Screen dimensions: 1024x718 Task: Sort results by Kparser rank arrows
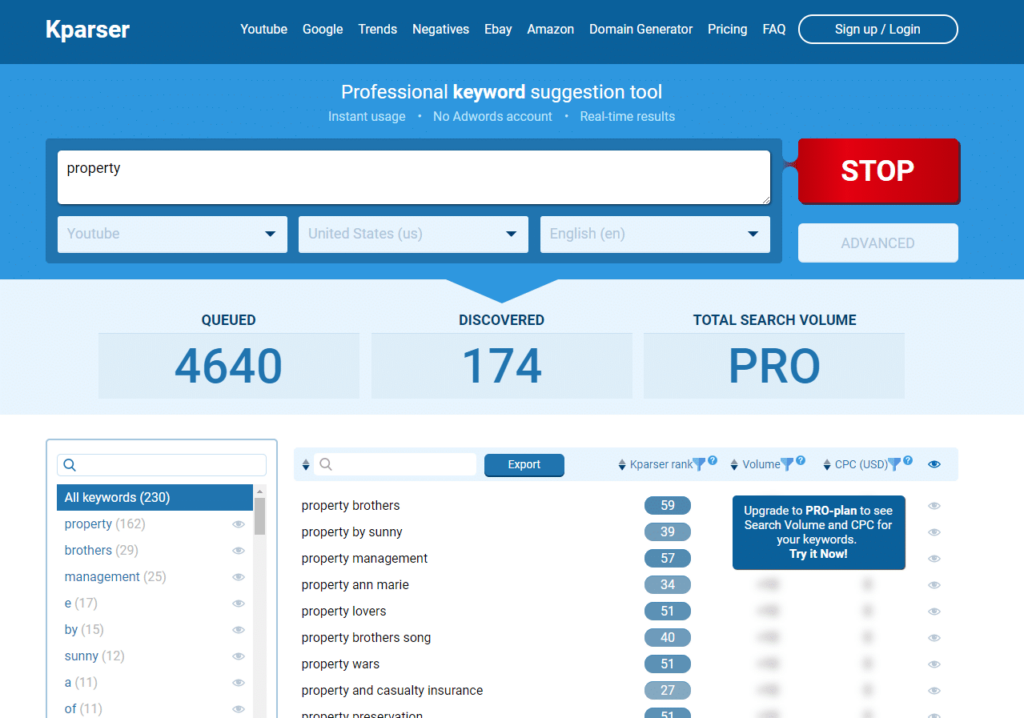point(622,465)
